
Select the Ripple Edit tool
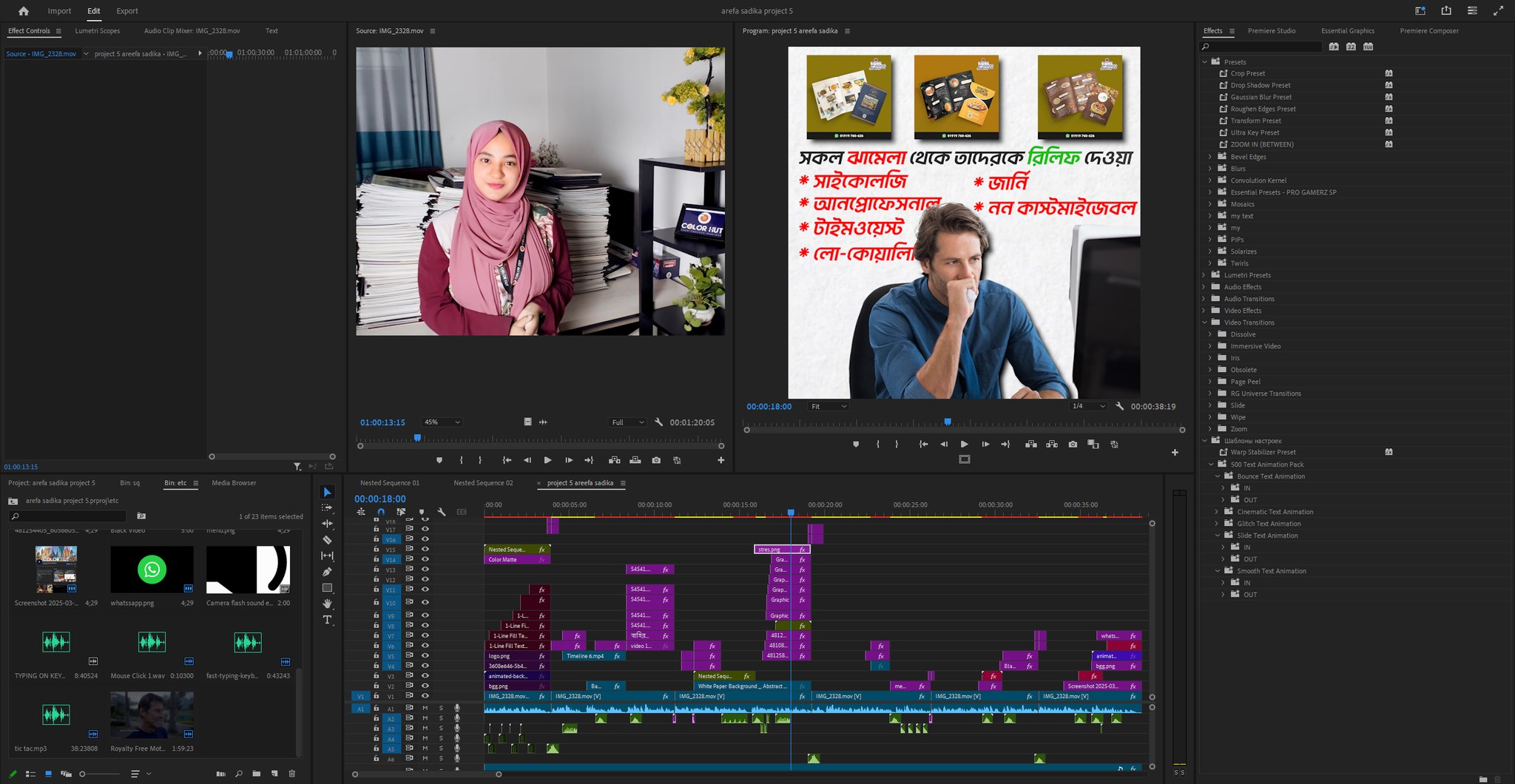coord(327,524)
